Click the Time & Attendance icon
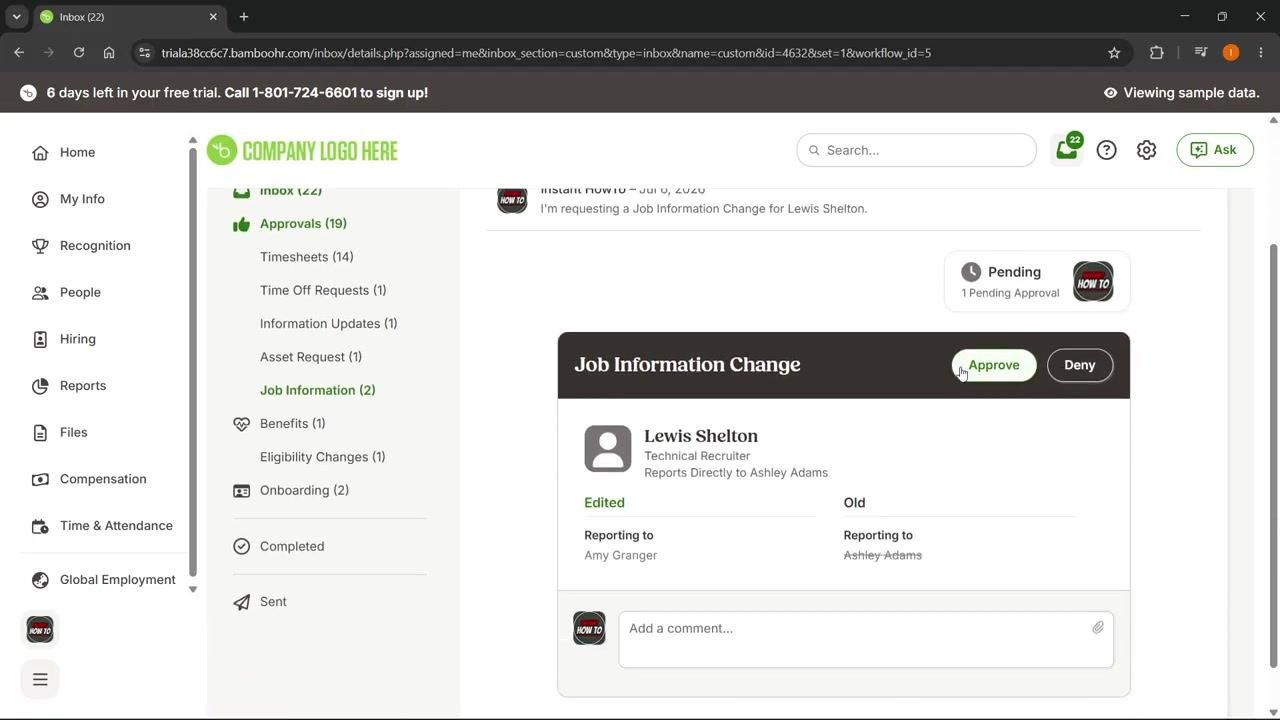The image size is (1280, 720). click(40, 526)
